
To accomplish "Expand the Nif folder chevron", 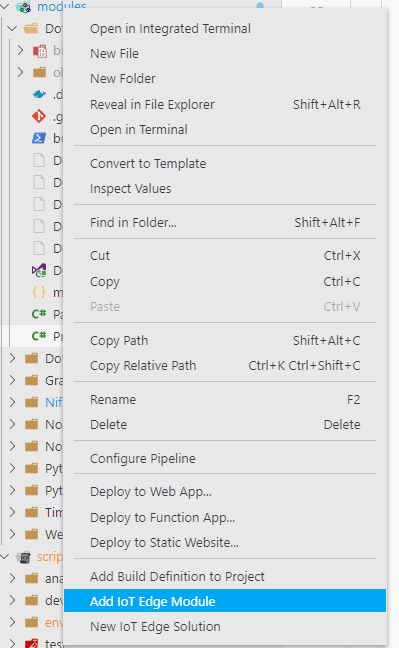I will pyautogui.click(x=12, y=402).
